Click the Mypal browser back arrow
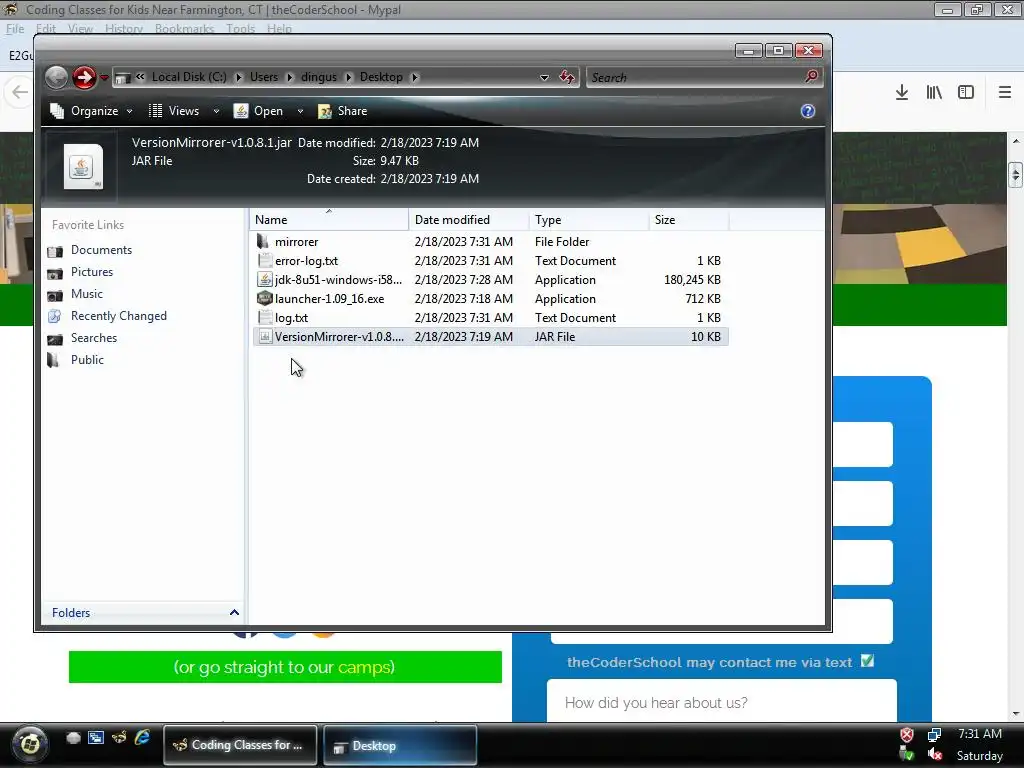Image resolution: width=1024 pixels, height=768 pixels. [x=20, y=92]
